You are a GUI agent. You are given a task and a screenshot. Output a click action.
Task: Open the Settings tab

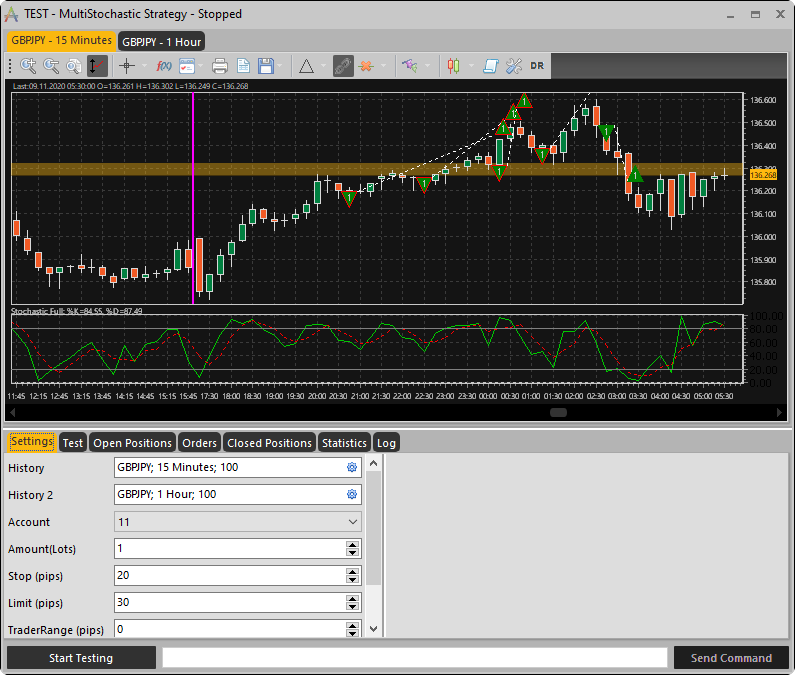coord(32,442)
